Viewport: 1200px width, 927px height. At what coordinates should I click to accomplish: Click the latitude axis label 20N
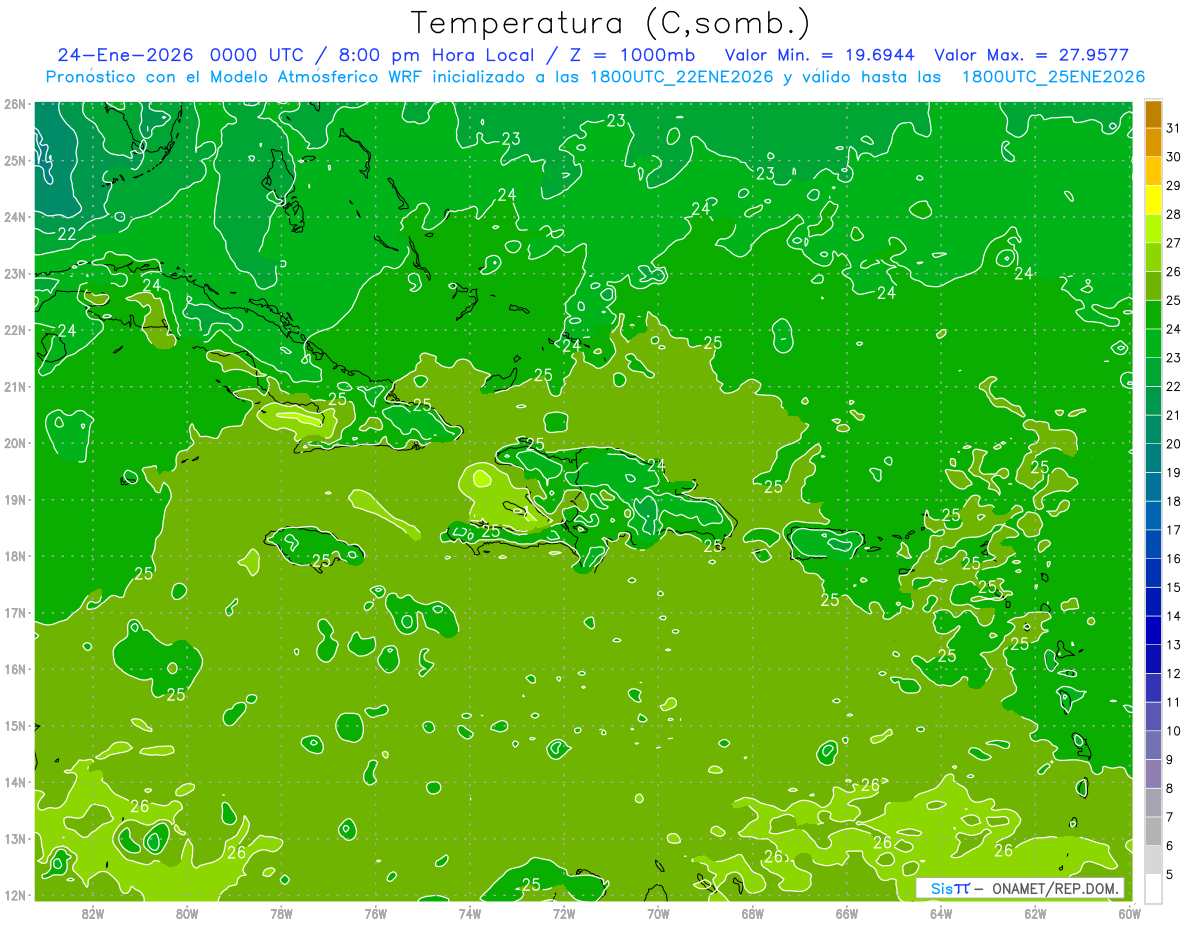[x=15, y=443]
